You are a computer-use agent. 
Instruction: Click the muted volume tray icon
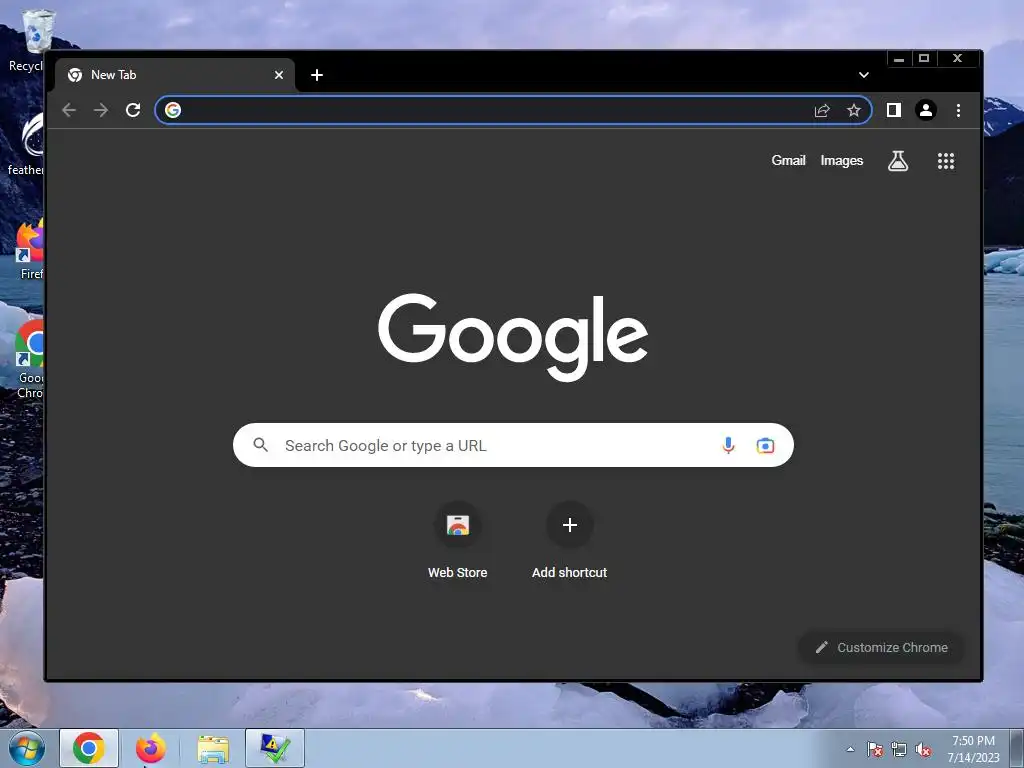(923, 750)
